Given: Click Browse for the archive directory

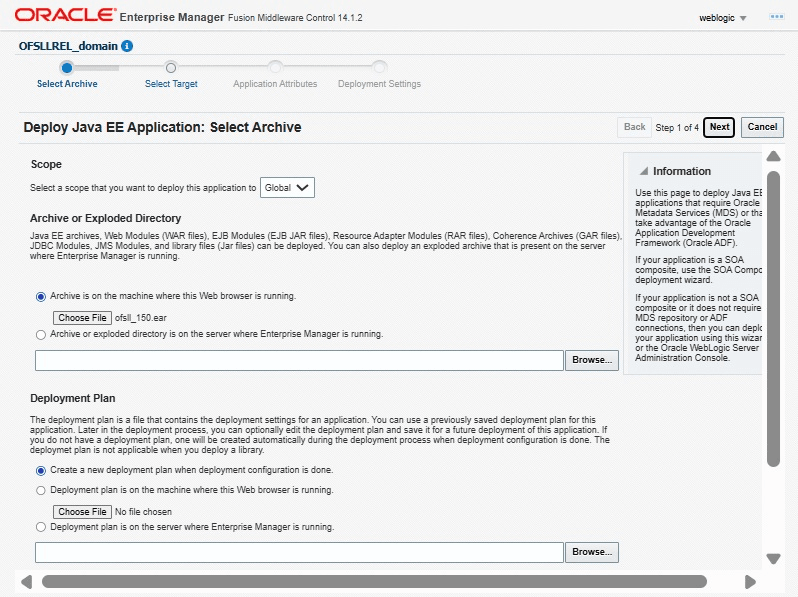Looking at the screenshot, I should pyautogui.click(x=592, y=360).
